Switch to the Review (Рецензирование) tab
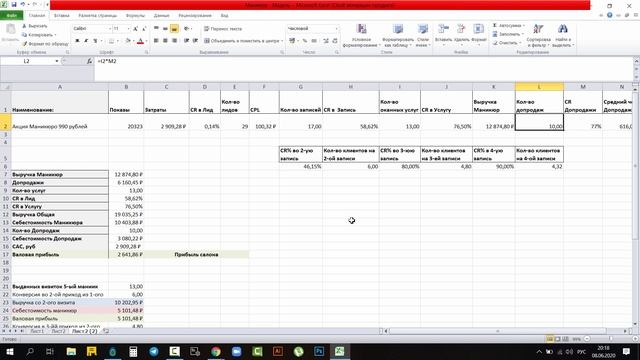This screenshot has height=360, width=640. (195, 16)
